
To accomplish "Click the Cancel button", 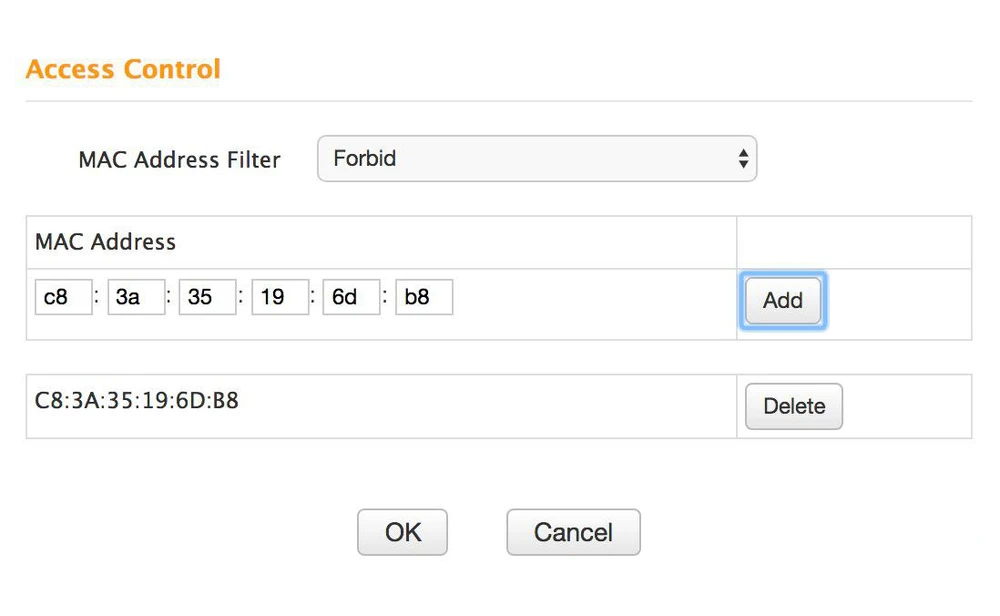I will pyautogui.click(x=573, y=532).
